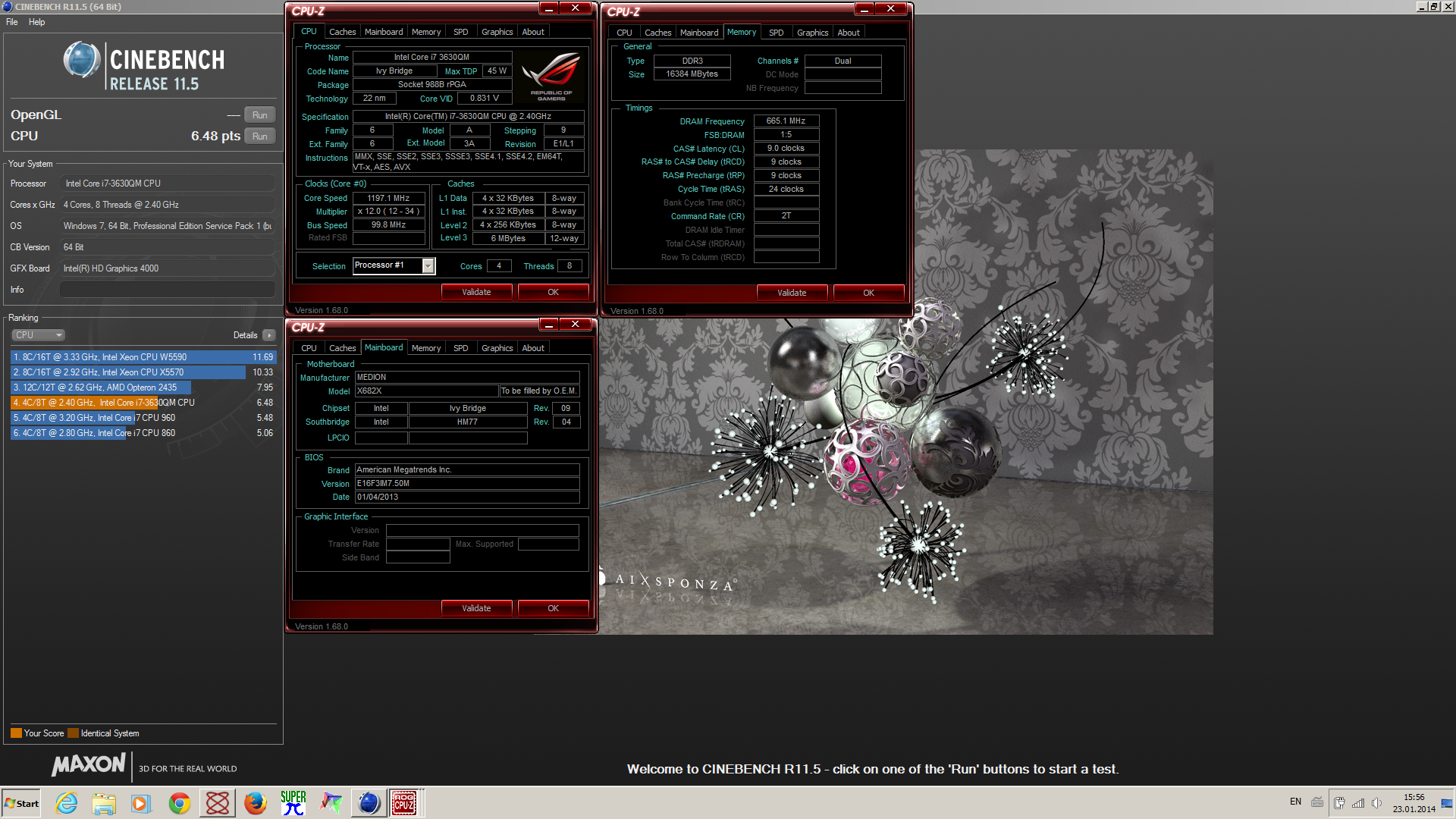The width and height of the screenshot is (1456, 819).
Task: Click the Core Speed value 1197.1 MHz
Action: pos(389,198)
